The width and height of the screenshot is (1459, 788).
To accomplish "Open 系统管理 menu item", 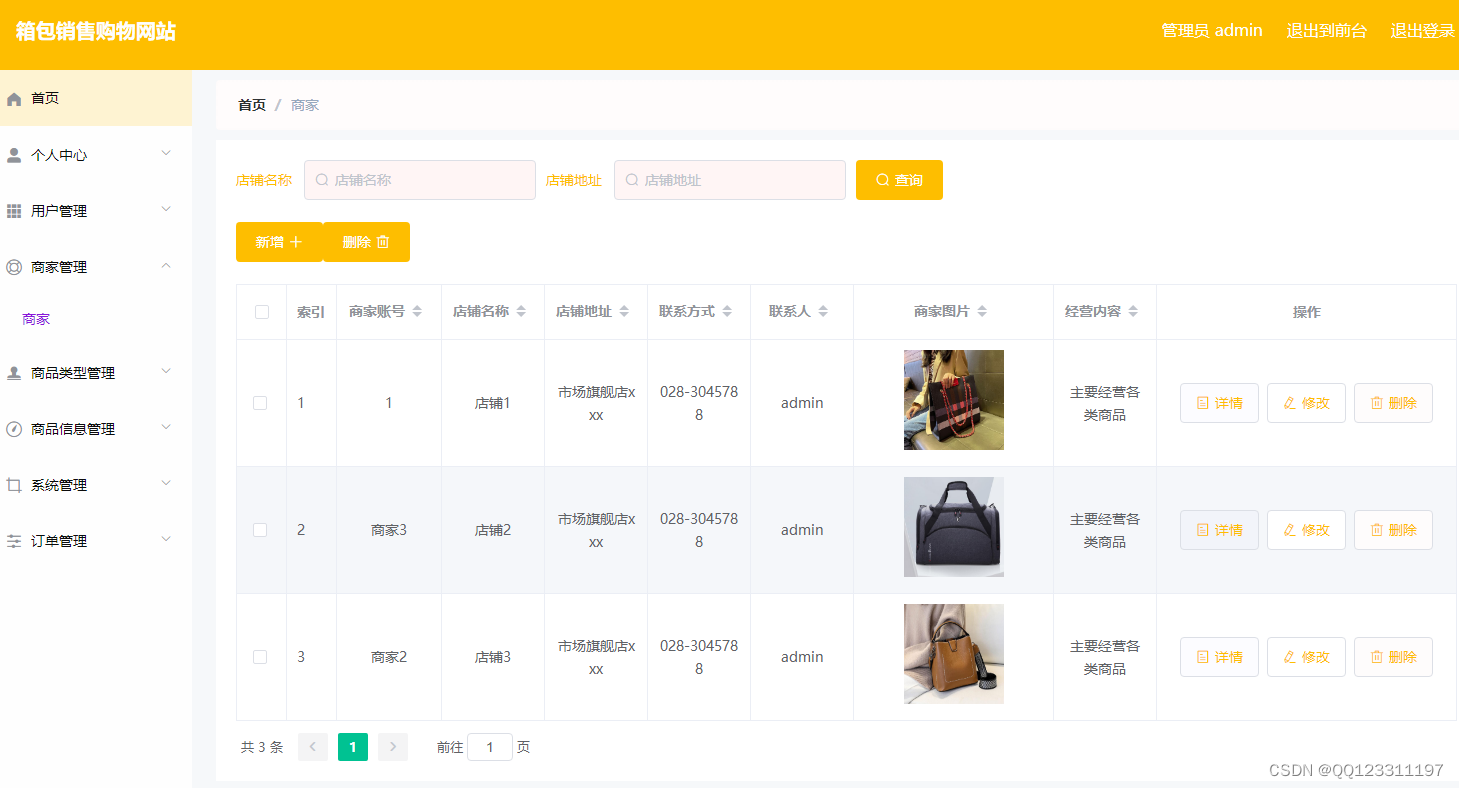I will tap(96, 485).
